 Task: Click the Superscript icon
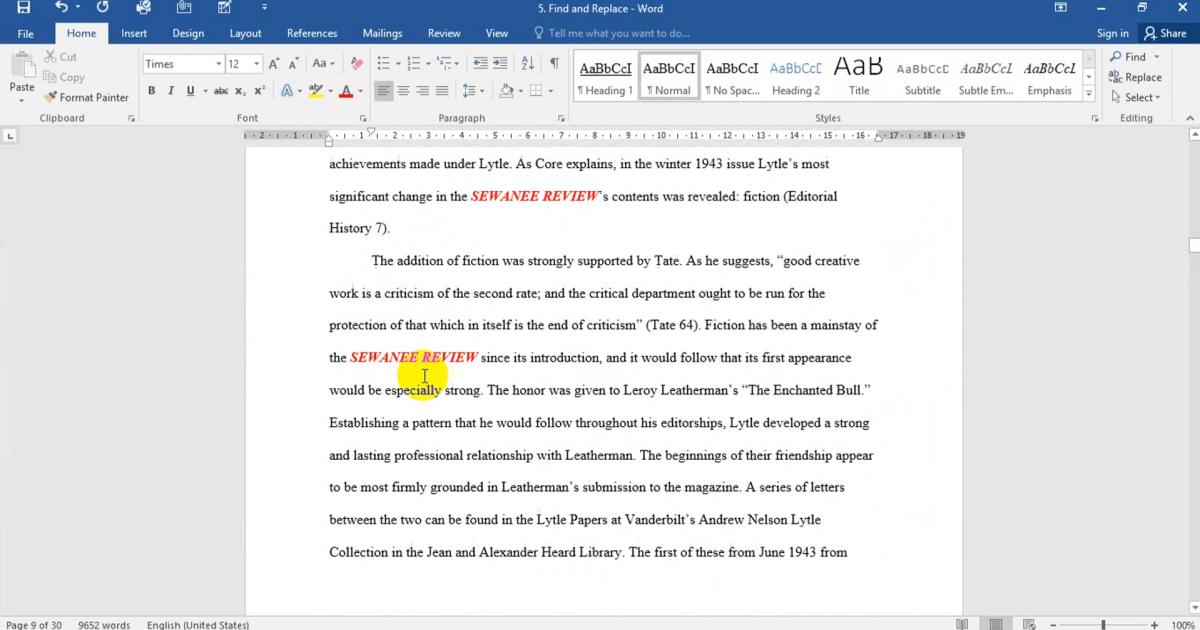(x=260, y=91)
